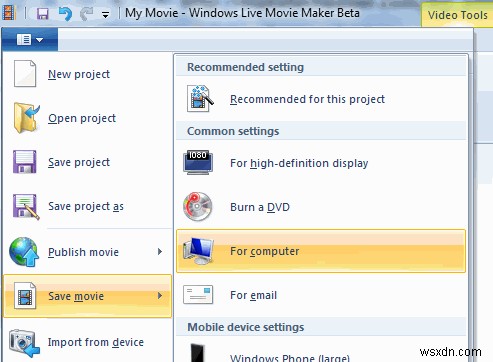493x362 pixels.
Task: Choose New project from the menu
Action: point(88,74)
